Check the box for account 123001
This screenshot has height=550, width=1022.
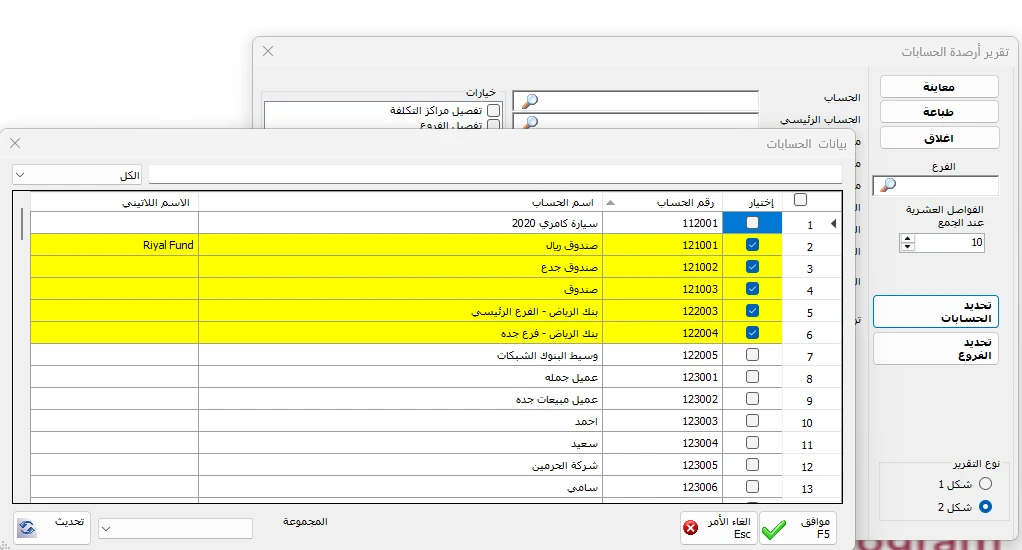752,377
